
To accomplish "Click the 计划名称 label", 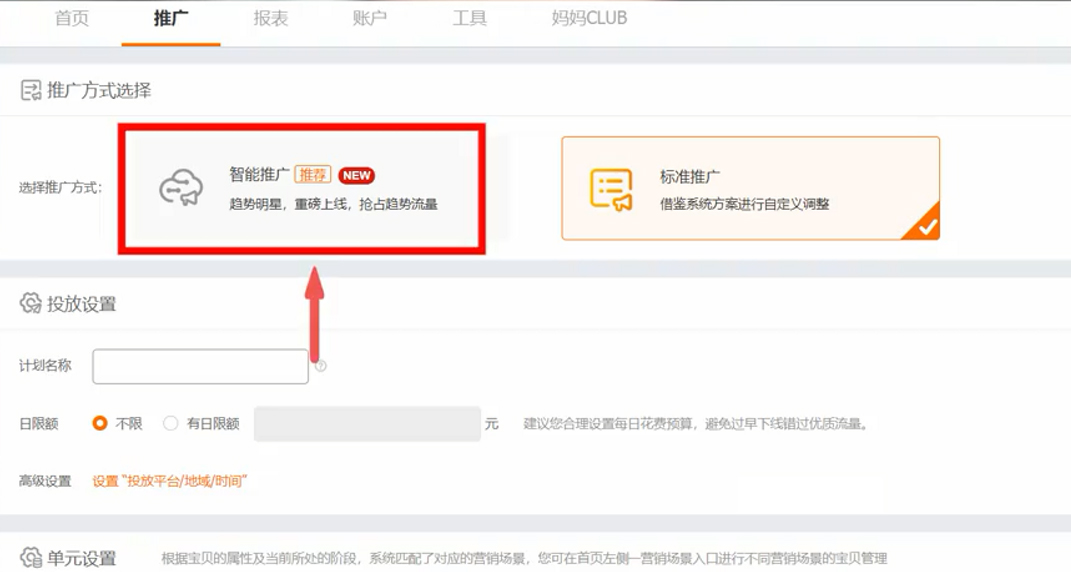I will click(x=45, y=366).
